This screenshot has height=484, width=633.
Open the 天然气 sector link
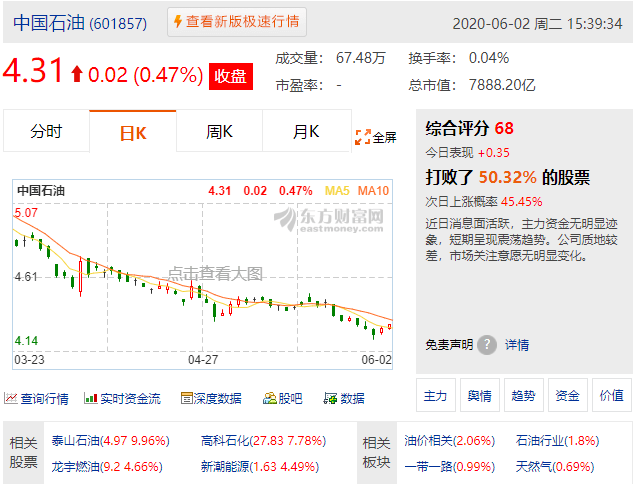coord(555,467)
